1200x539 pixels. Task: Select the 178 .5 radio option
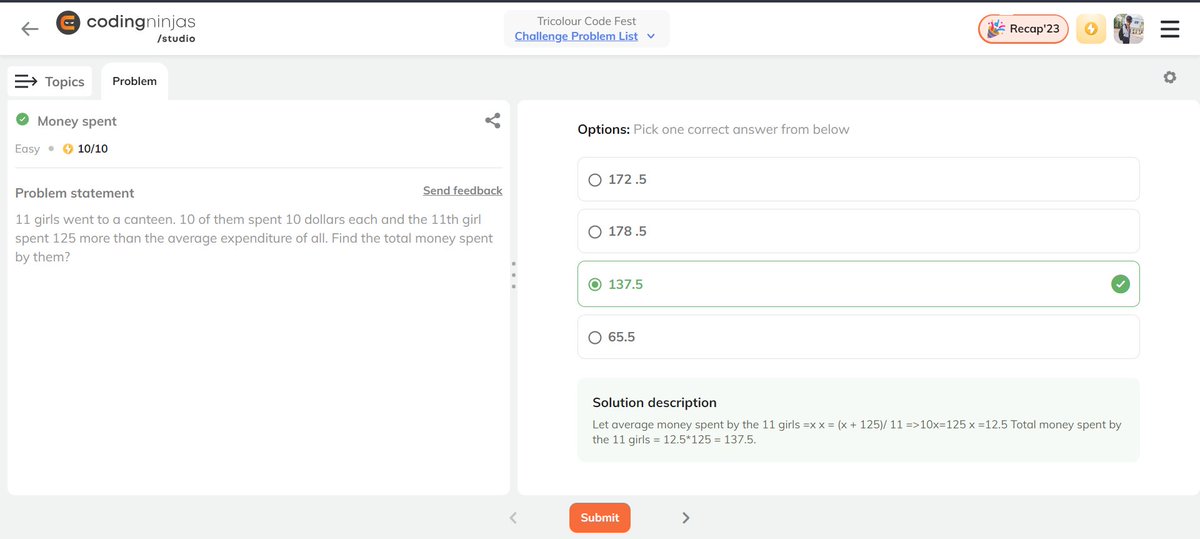coord(595,232)
